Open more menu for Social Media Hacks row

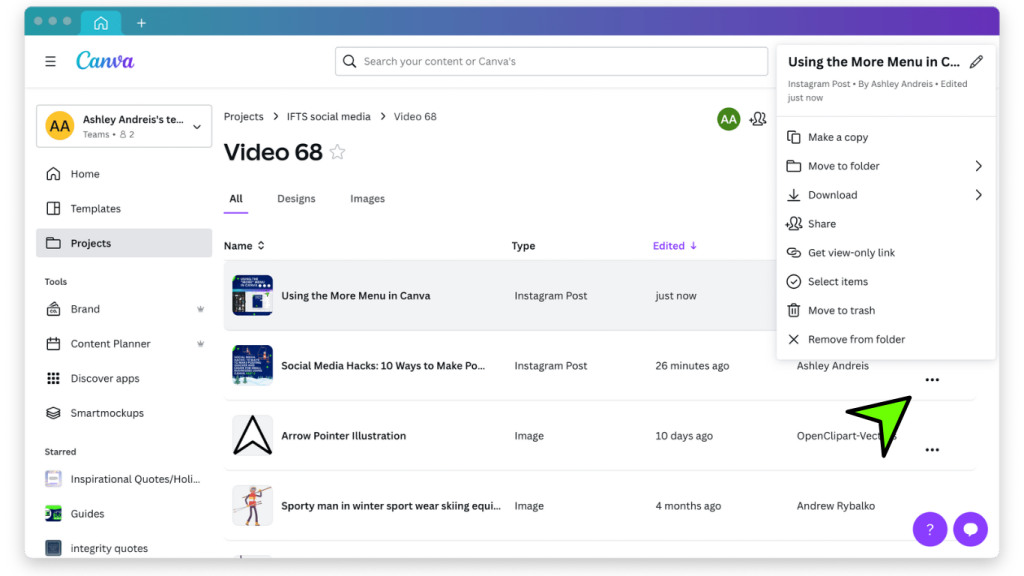(932, 379)
